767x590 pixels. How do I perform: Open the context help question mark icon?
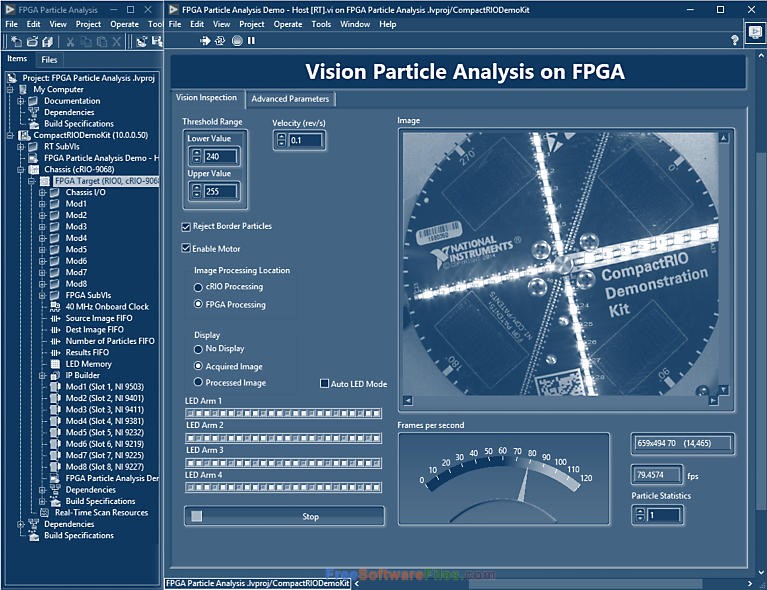(x=734, y=40)
